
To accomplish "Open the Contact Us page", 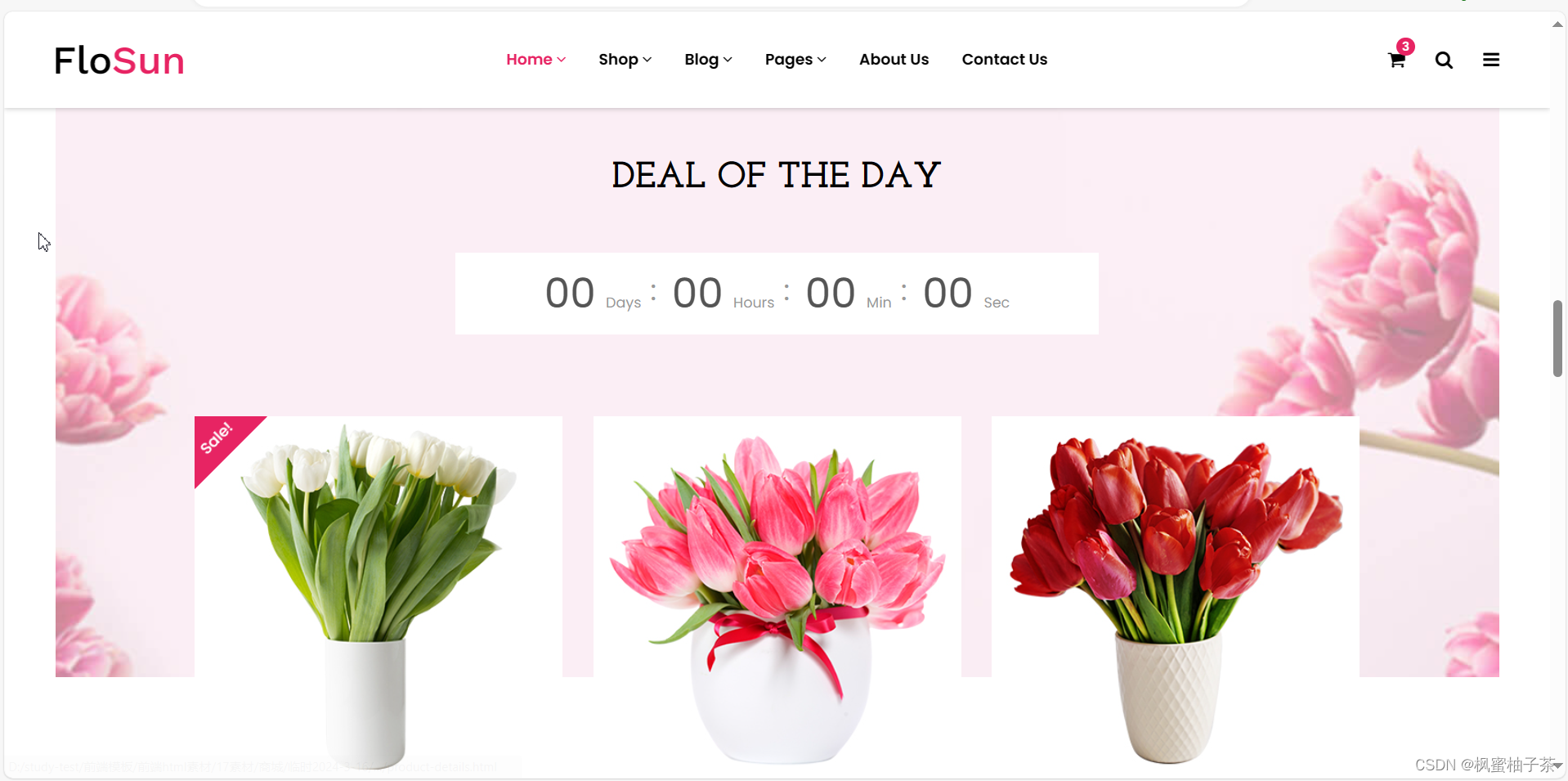I will pyautogui.click(x=1004, y=60).
